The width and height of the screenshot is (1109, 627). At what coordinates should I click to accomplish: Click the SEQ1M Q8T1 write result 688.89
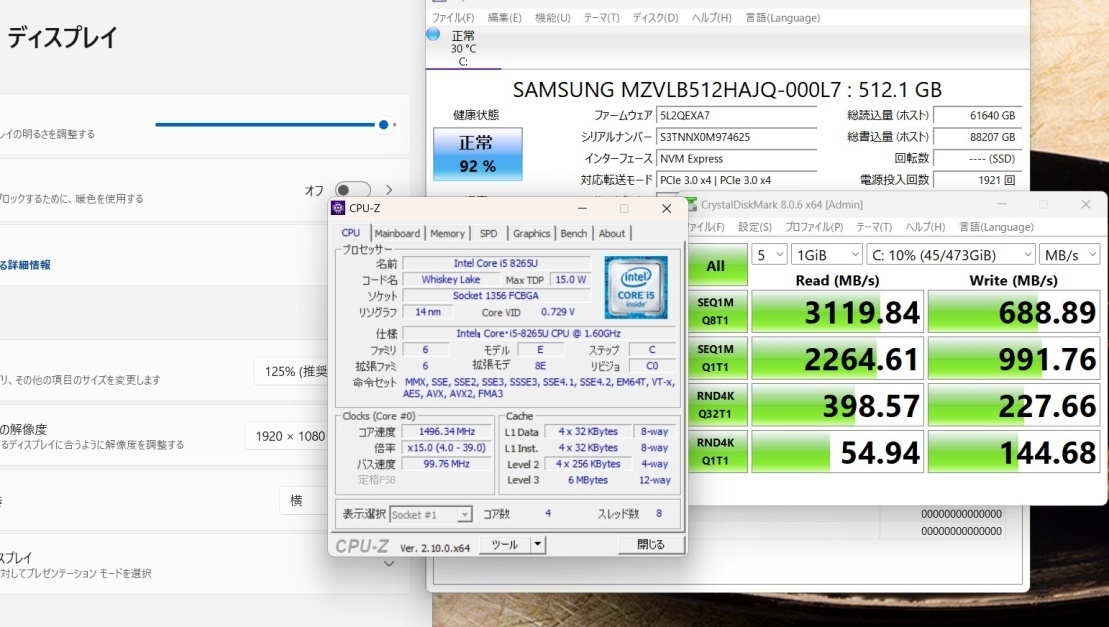coord(1014,312)
